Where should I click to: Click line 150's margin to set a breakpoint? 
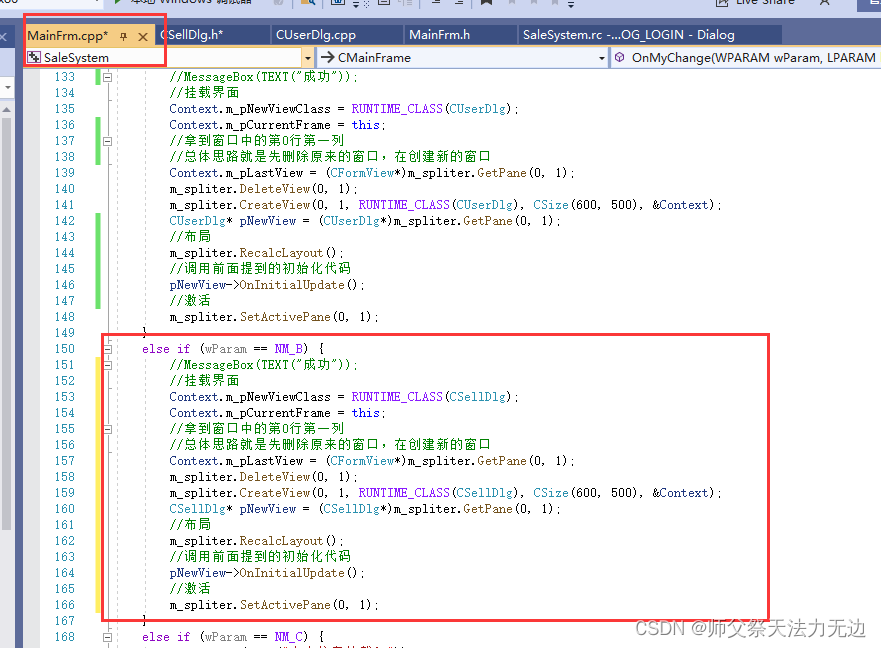pos(30,348)
